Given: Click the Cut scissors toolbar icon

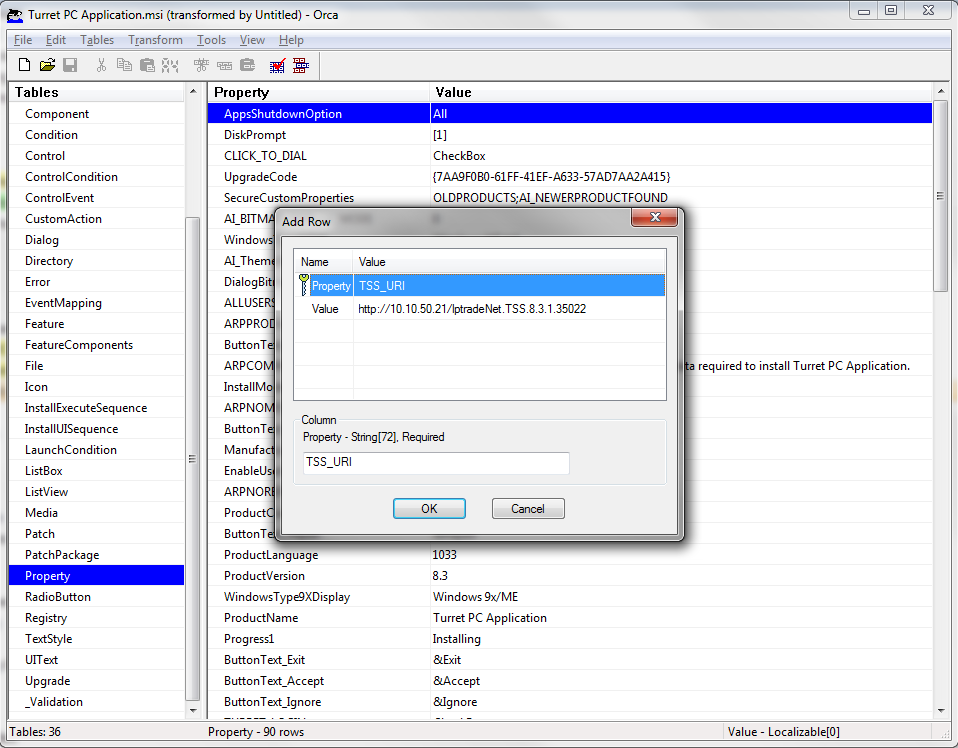Looking at the screenshot, I should (101, 65).
